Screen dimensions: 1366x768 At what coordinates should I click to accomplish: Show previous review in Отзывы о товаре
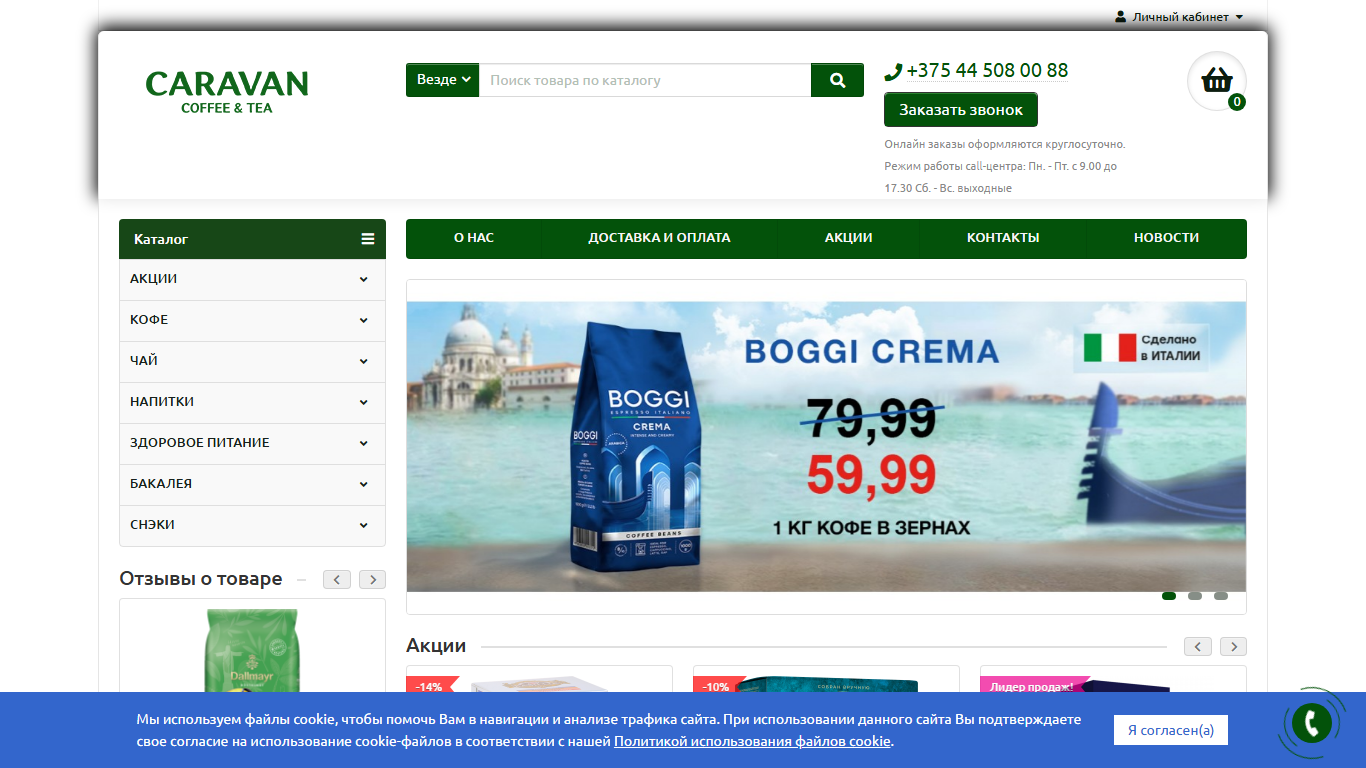pos(337,579)
